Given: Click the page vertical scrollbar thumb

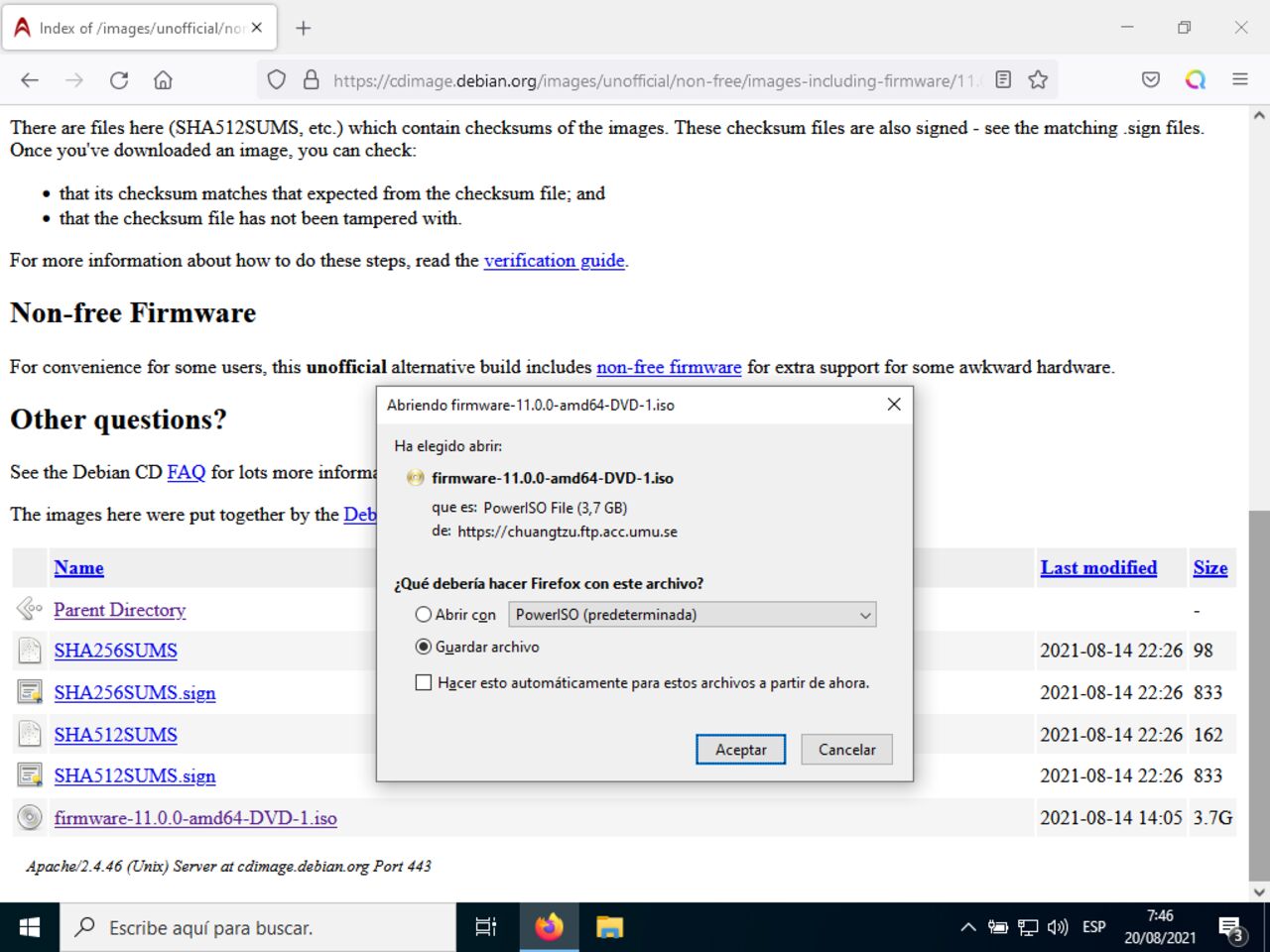Looking at the screenshot, I should click(x=1259, y=694).
